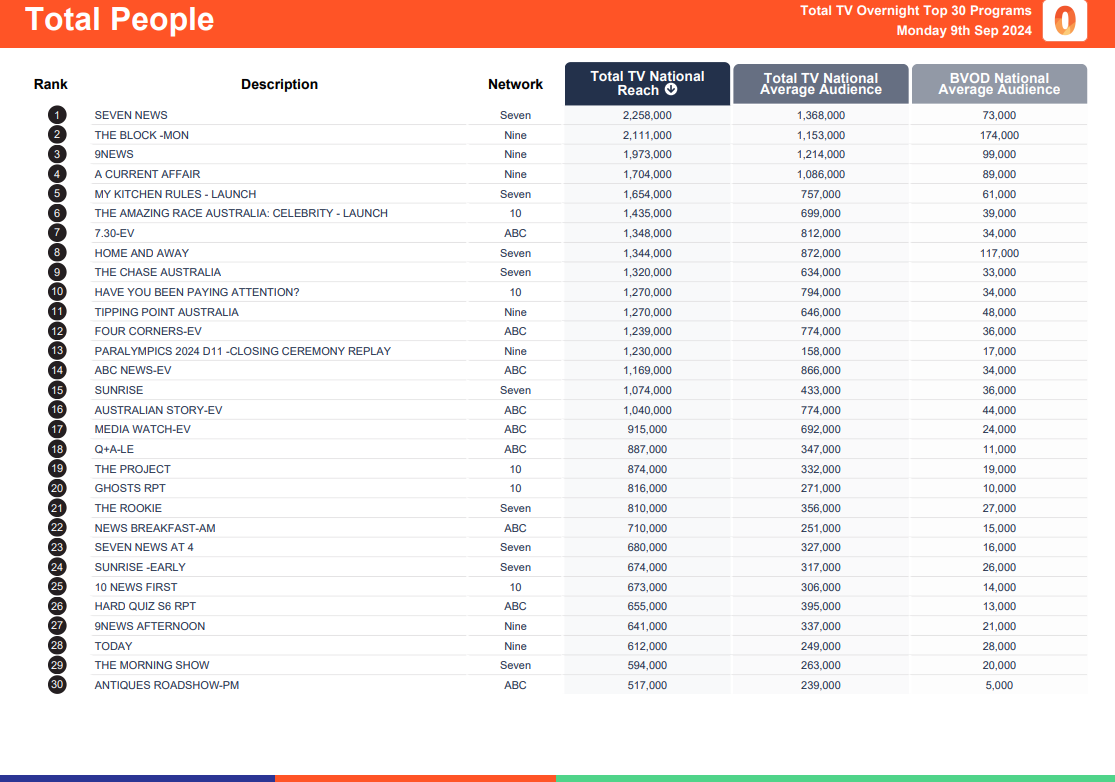Click average audience value 1,368,000

pyautogui.click(x=821, y=115)
